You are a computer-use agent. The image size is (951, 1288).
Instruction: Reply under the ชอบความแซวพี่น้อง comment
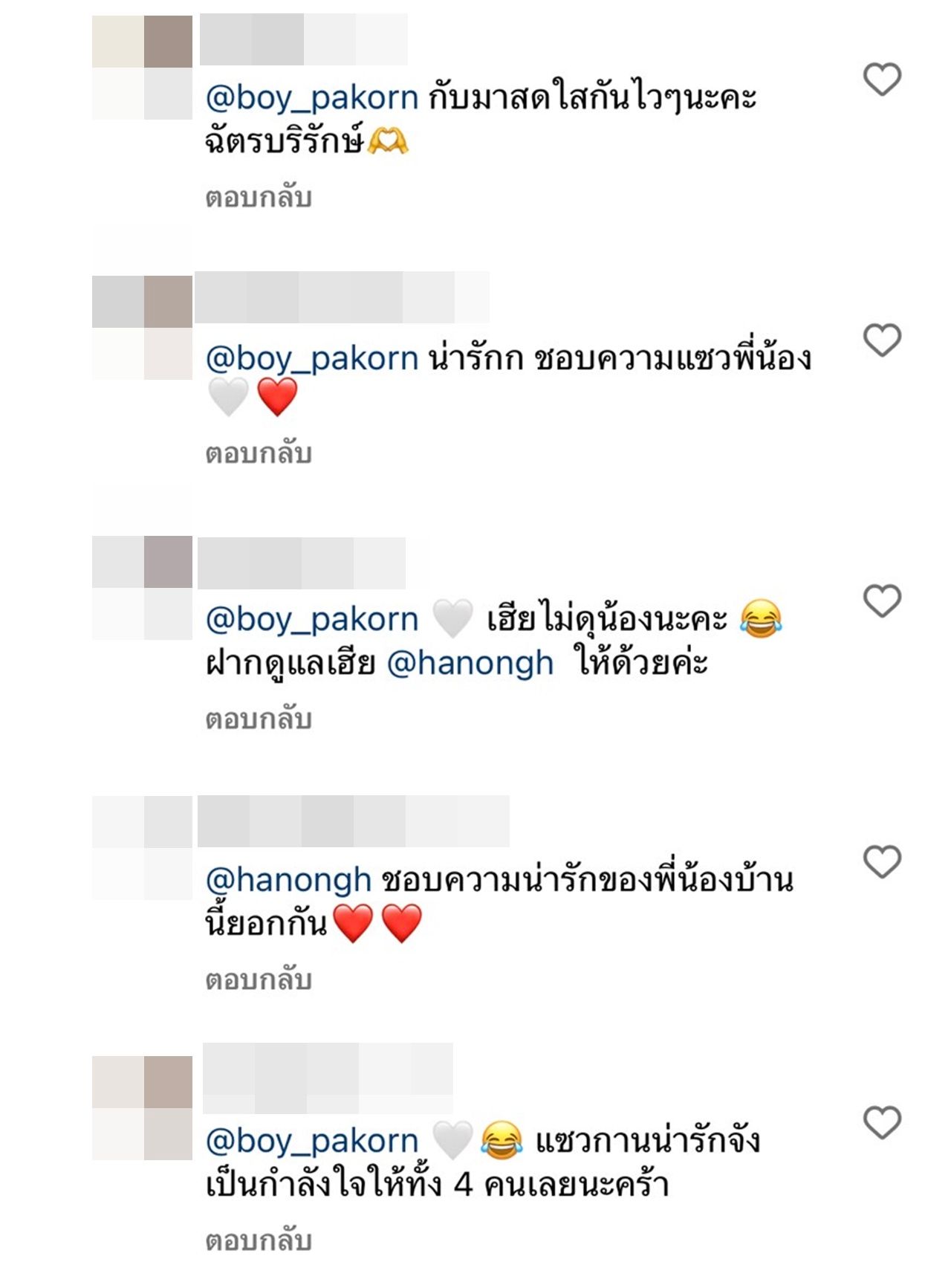(x=258, y=453)
